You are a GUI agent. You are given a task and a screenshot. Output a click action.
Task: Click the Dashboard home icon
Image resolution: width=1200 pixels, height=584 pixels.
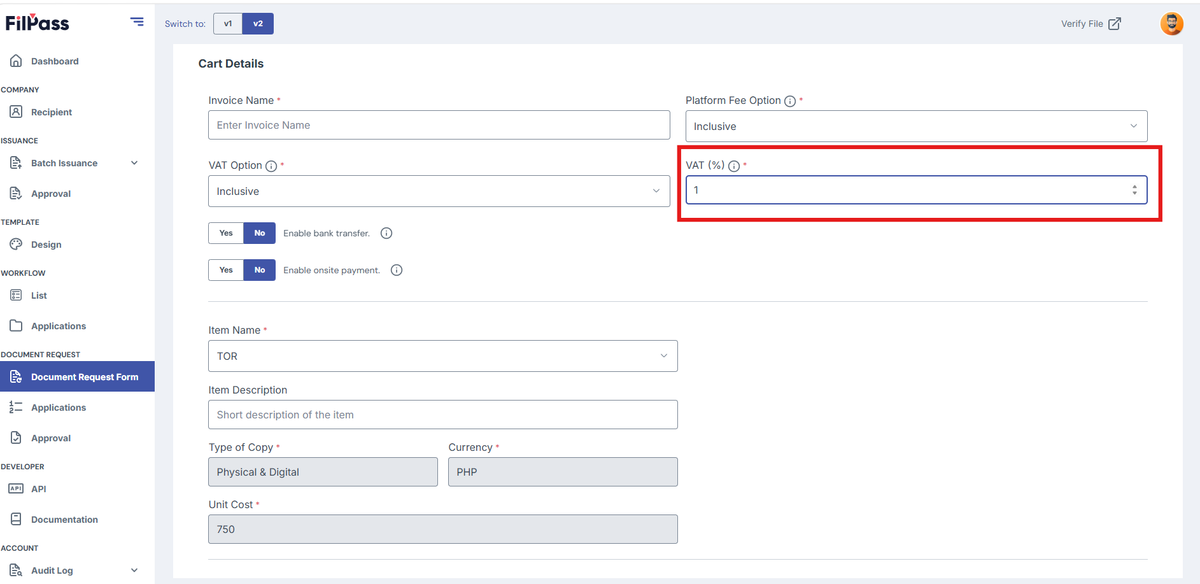pyautogui.click(x=15, y=61)
